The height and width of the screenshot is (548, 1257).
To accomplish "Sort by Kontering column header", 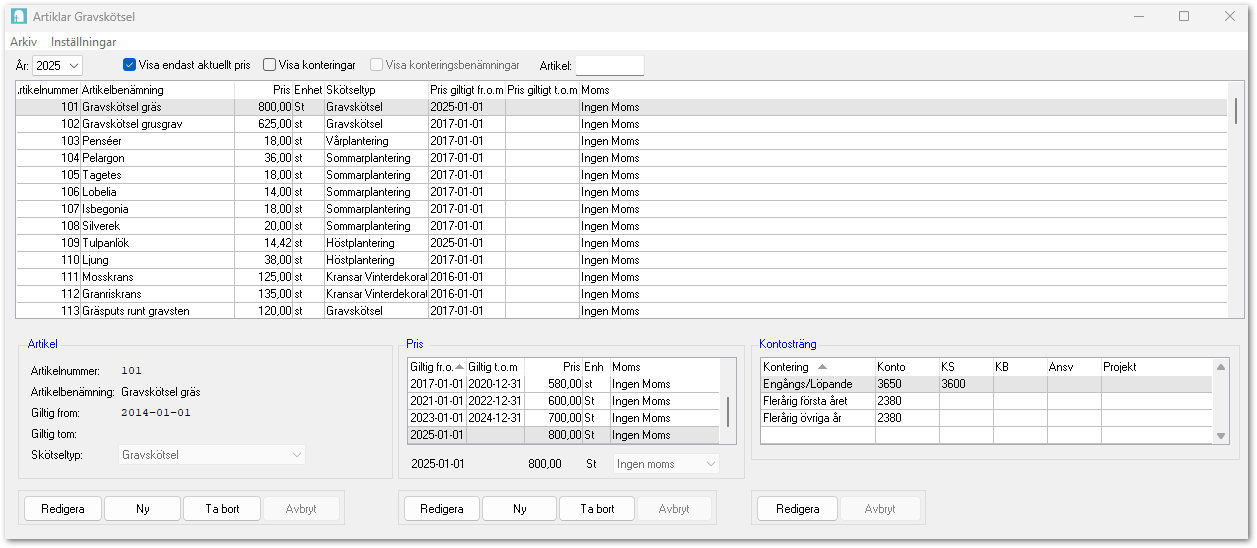I will 817,367.
